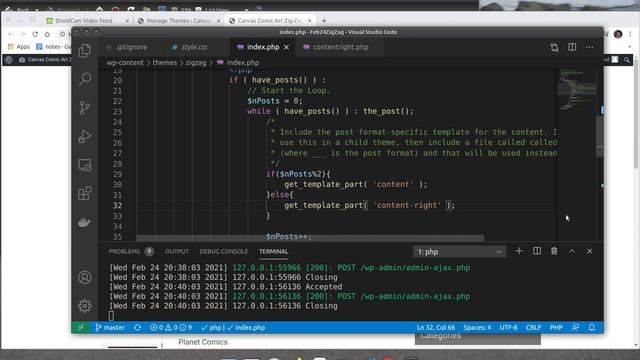Close the index.php editor tab
Screen dimensions: 640x360
coord(287,47)
